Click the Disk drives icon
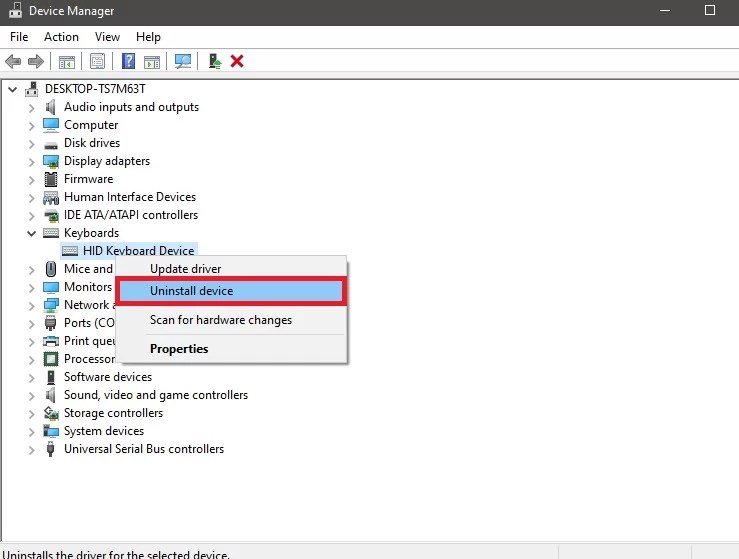The height and width of the screenshot is (559, 739). point(51,145)
